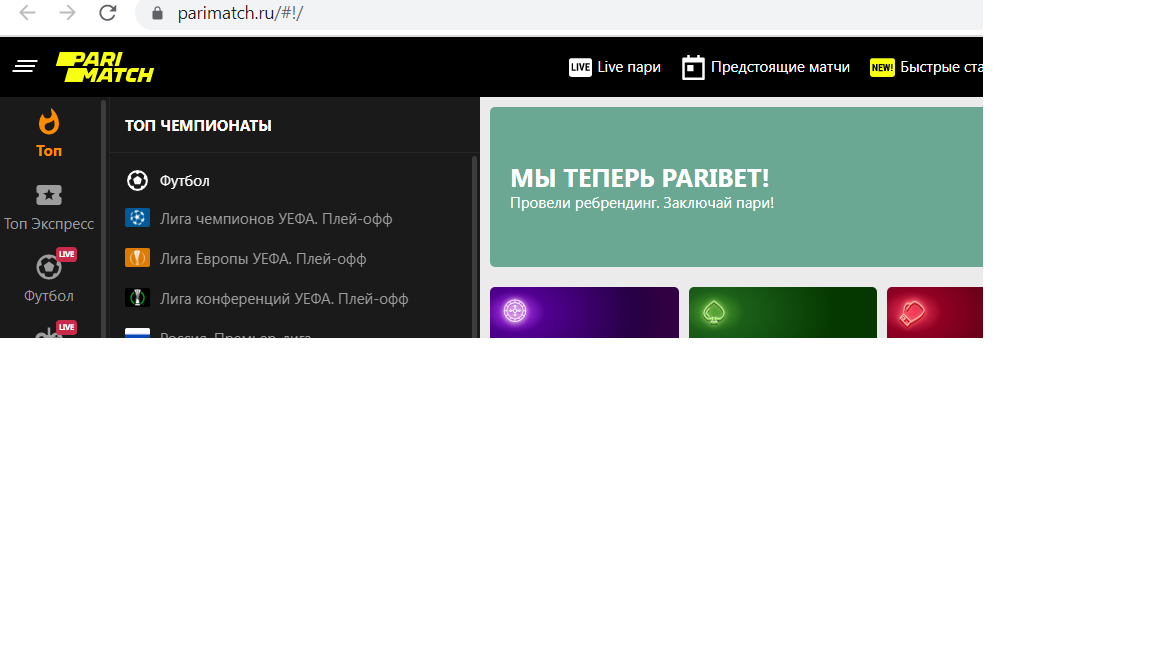This screenshot has width=1152, height=648.
Task: Open the Футбол sidebar section
Action: coord(49,295)
